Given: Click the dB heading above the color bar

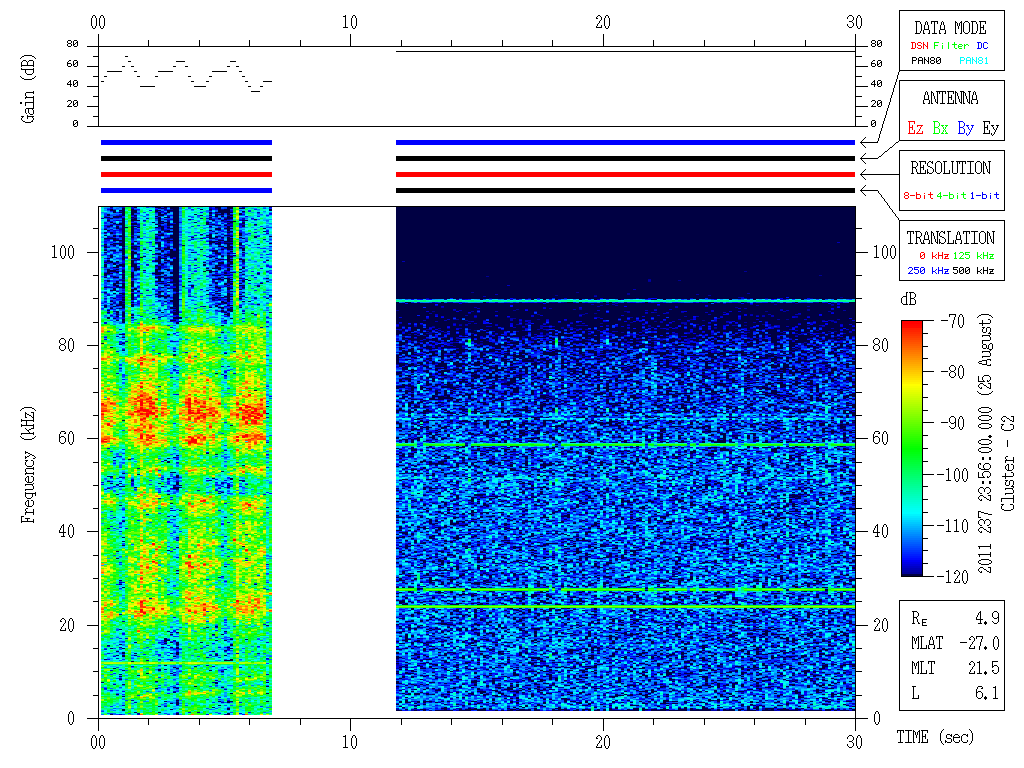Looking at the screenshot, I should point(908,299).
